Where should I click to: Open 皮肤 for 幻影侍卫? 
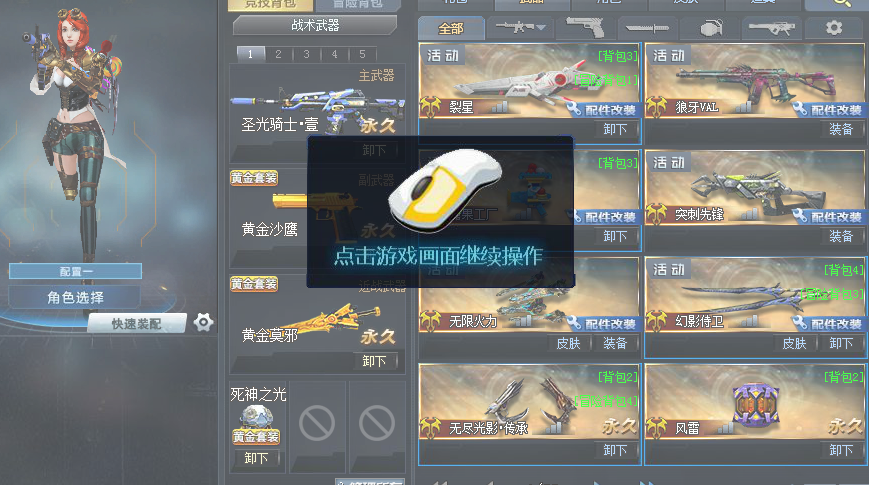794,343
